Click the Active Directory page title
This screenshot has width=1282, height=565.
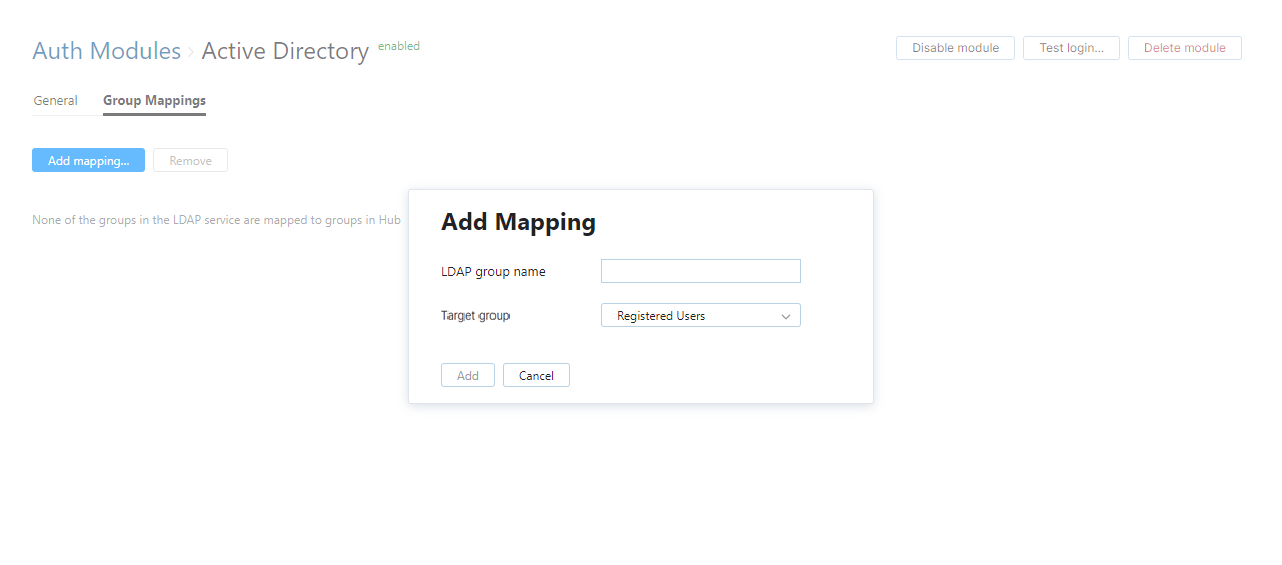tap(285, 51)
